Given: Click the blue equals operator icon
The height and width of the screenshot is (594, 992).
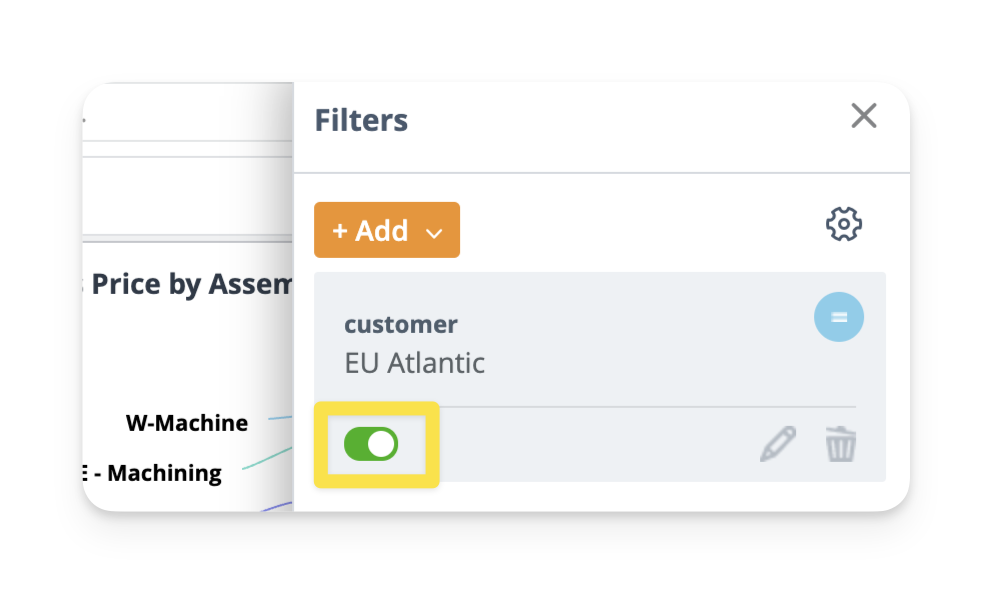Looking at the screenshot, I should 838,317.
